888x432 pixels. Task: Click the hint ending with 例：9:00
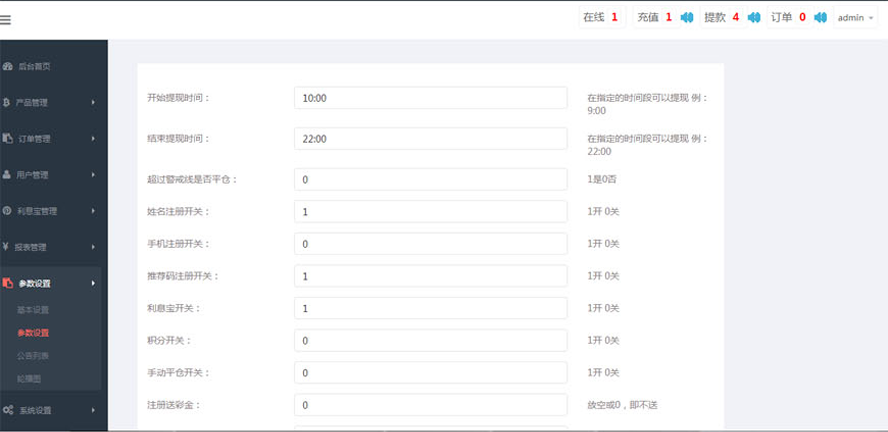click(x=648, y=104)
